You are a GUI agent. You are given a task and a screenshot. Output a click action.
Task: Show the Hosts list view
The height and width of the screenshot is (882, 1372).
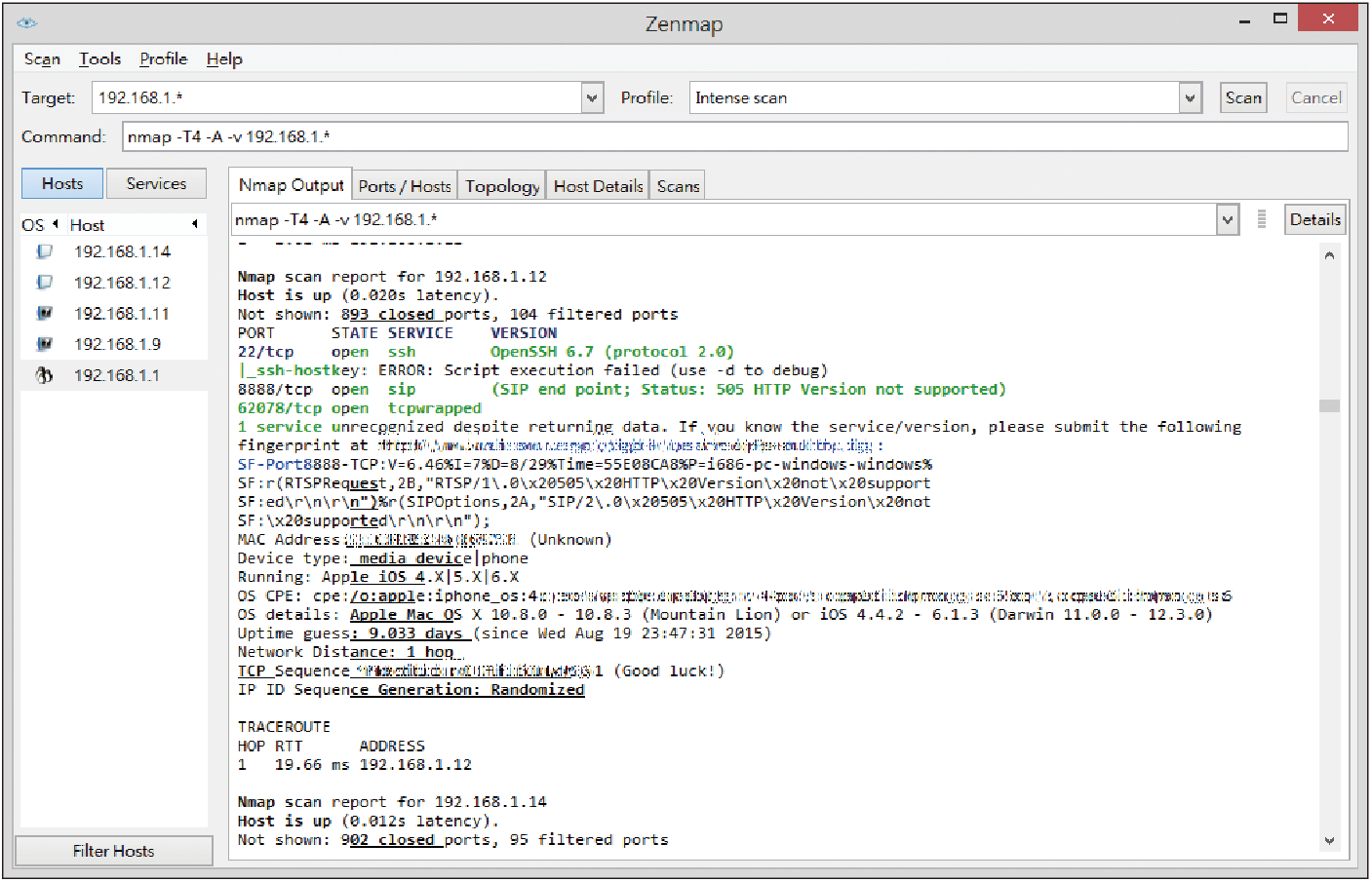pyautogui.click(x=62, y=183)
